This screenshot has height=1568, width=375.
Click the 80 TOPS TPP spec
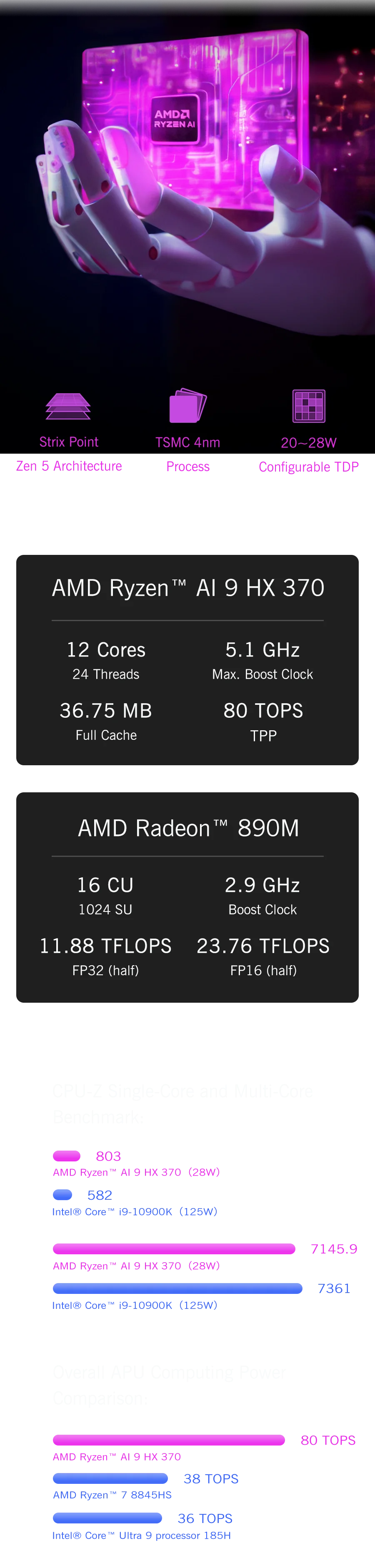tap(263, 711)
